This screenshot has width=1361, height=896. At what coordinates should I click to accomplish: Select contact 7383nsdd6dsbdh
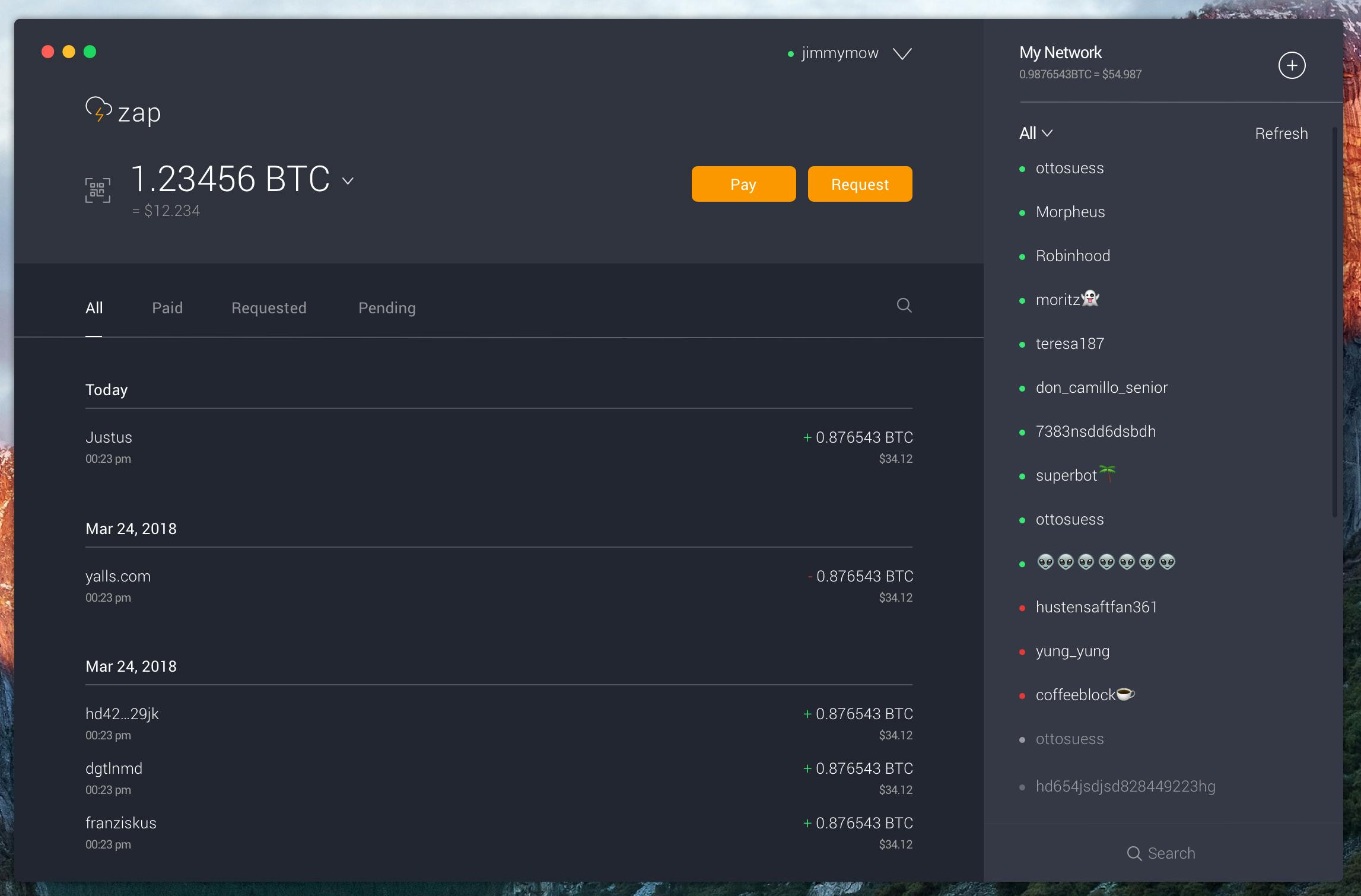1095,431
